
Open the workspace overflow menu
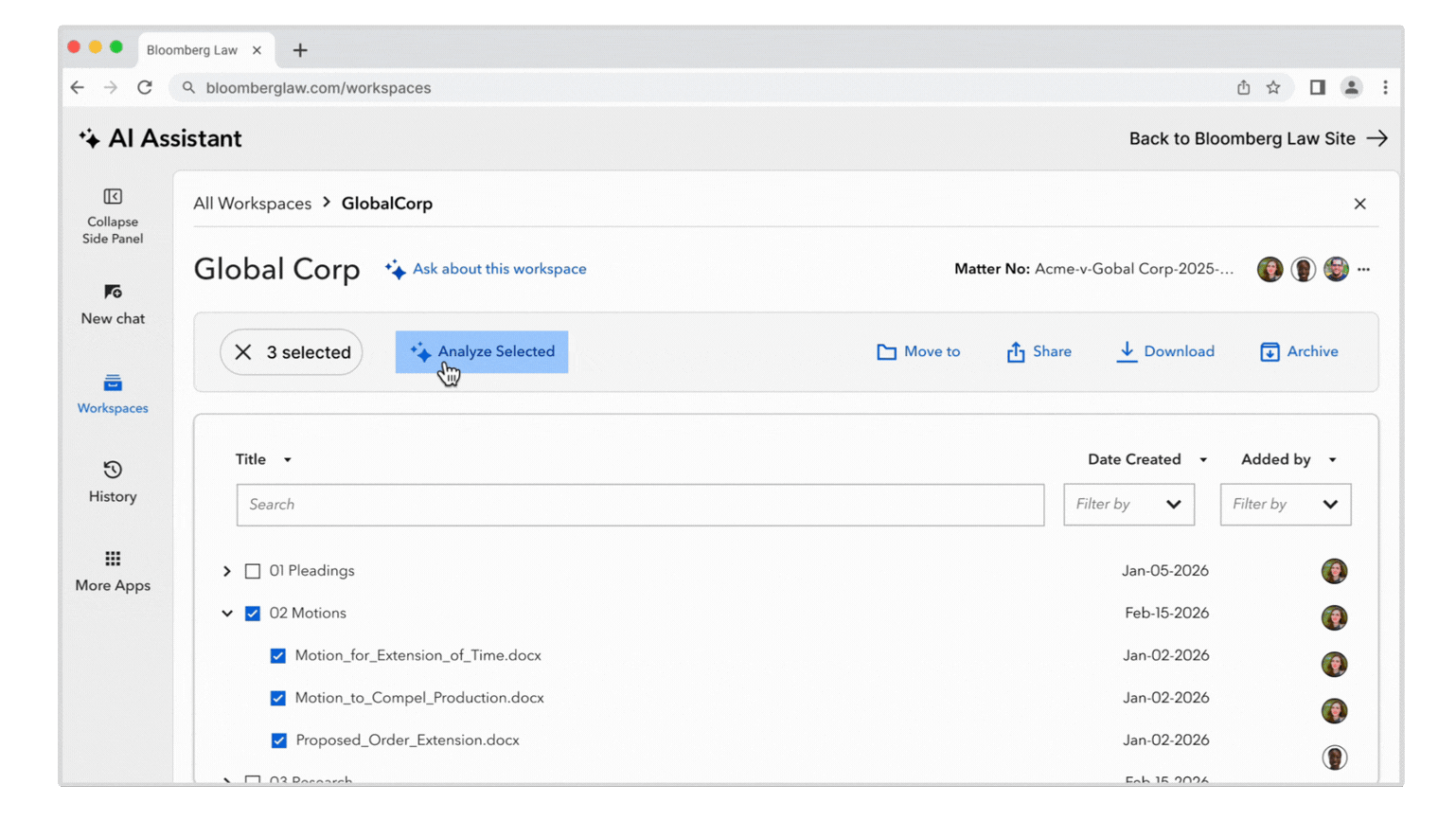coord(1364,269)
